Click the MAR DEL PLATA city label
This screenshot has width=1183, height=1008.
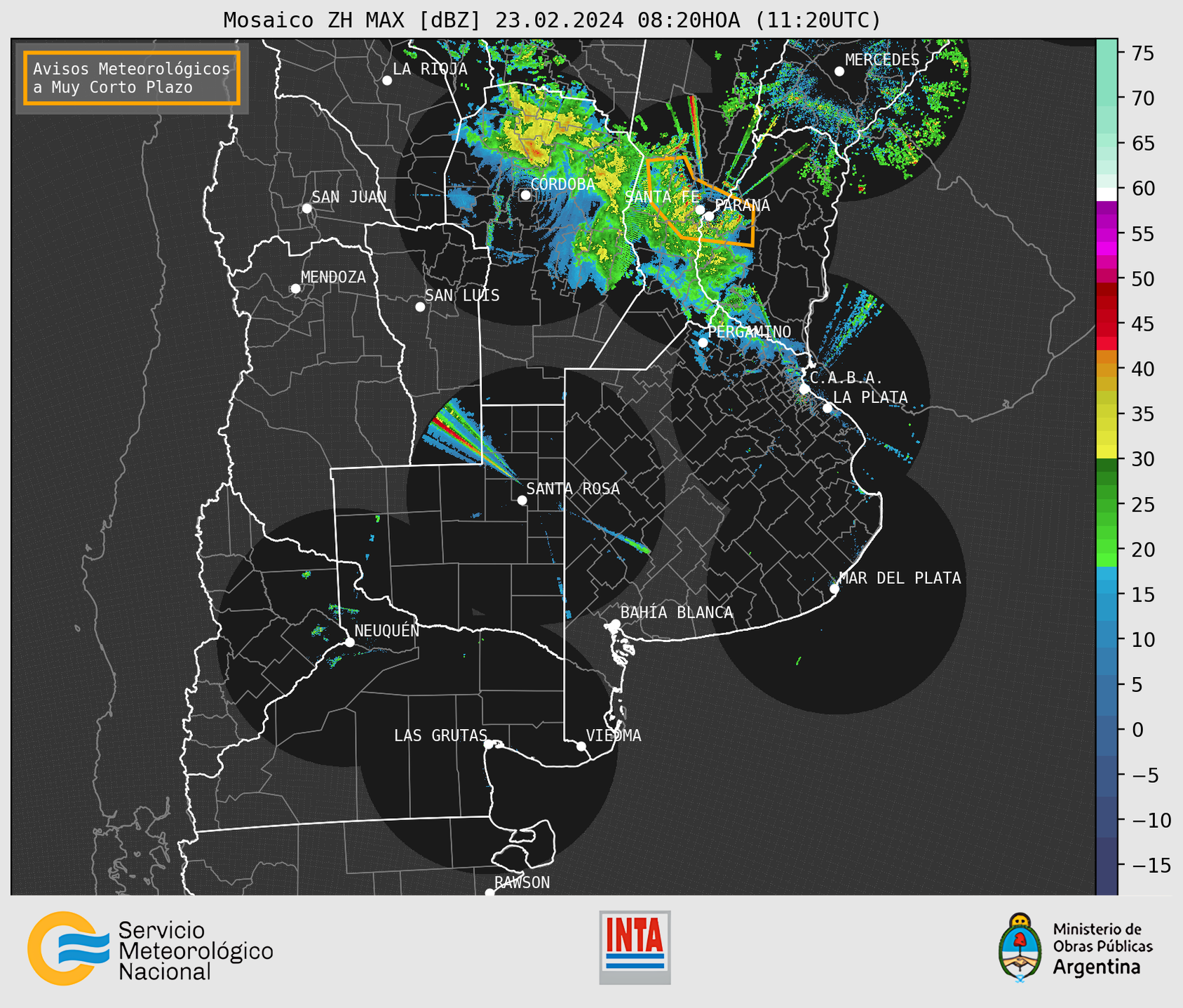tap(900, 578)
